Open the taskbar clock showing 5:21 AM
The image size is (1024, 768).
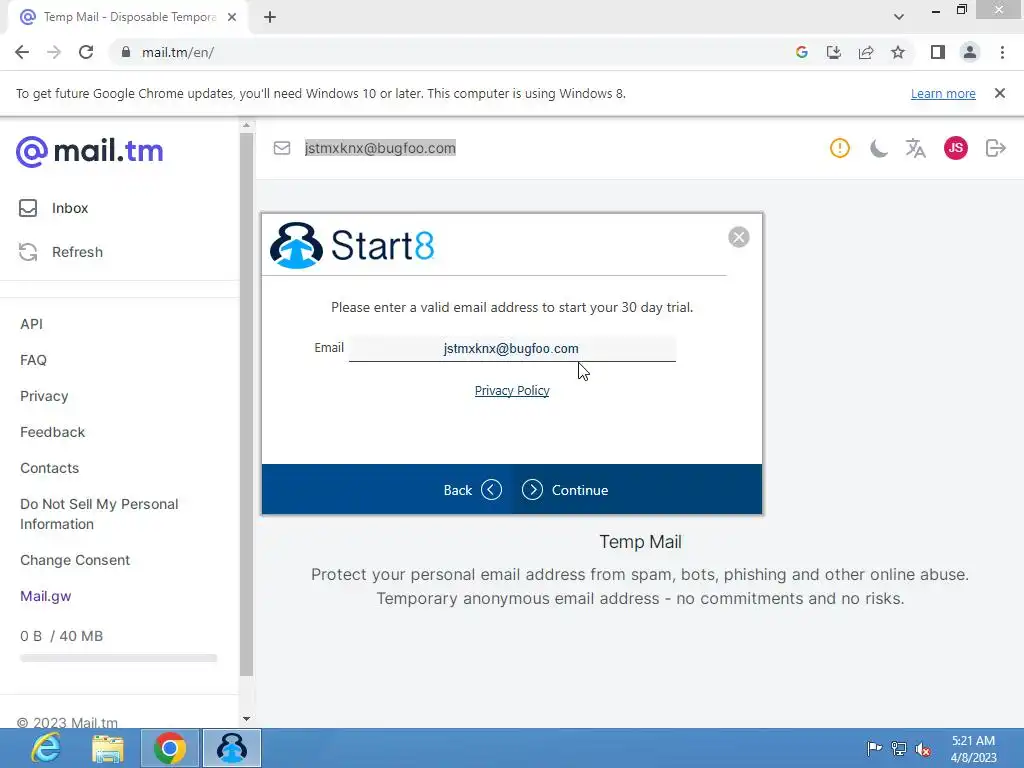[973, 748]
